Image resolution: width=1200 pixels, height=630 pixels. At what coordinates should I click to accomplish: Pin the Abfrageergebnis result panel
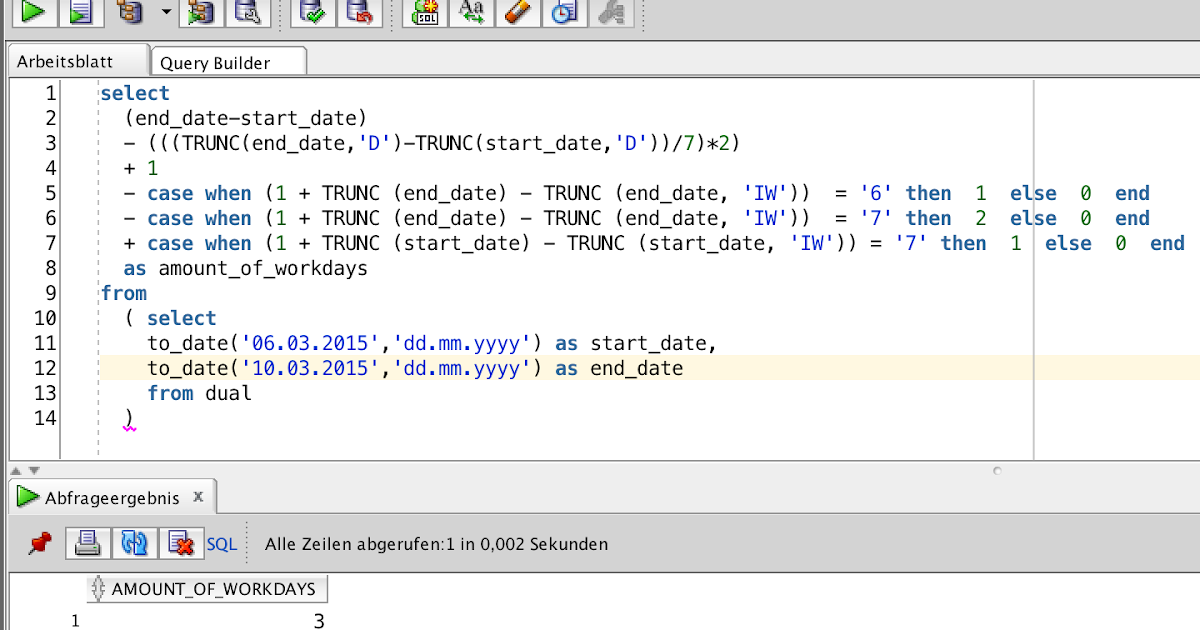(x=41, y=543)
